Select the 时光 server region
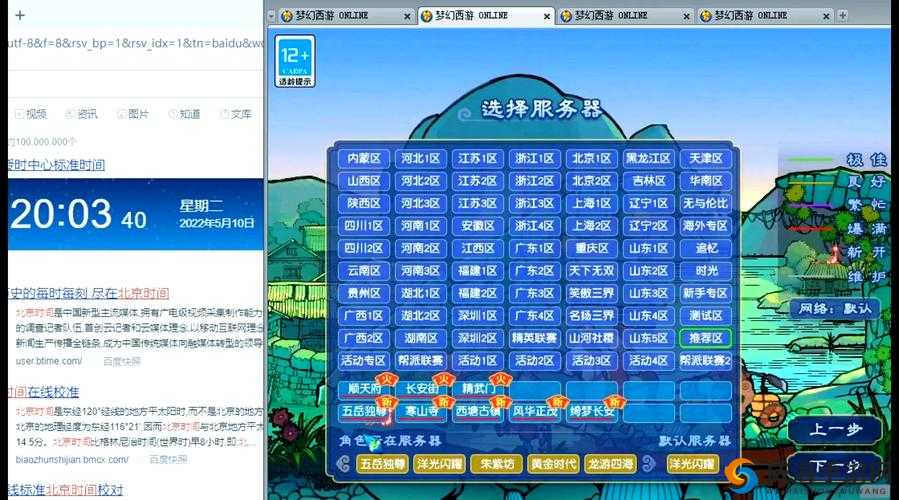The width and height of the screenshot is (899, 500). pyautogui.click(x=705, y=271)
